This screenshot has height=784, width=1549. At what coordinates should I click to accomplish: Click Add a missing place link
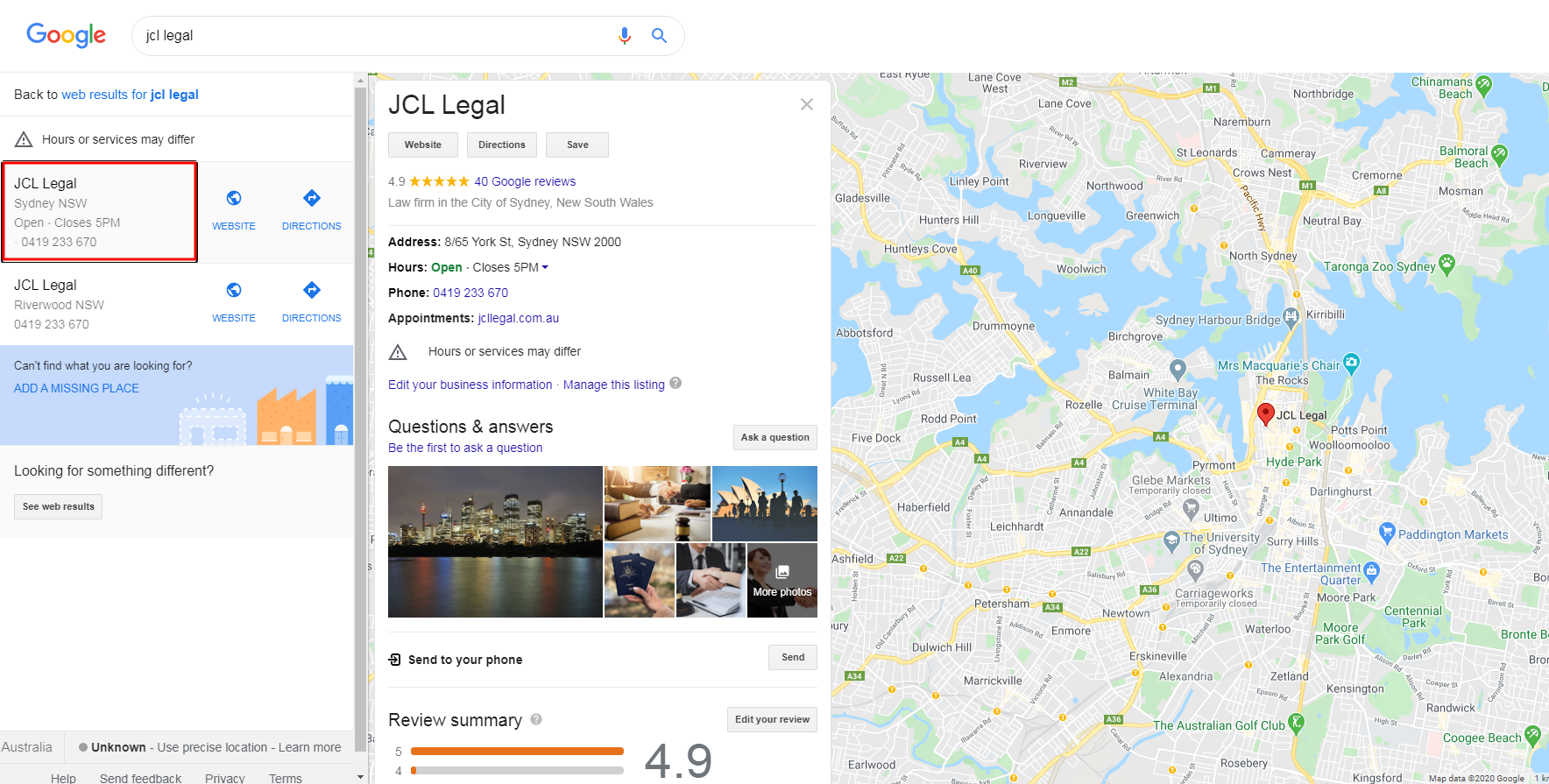pos(76,388)
